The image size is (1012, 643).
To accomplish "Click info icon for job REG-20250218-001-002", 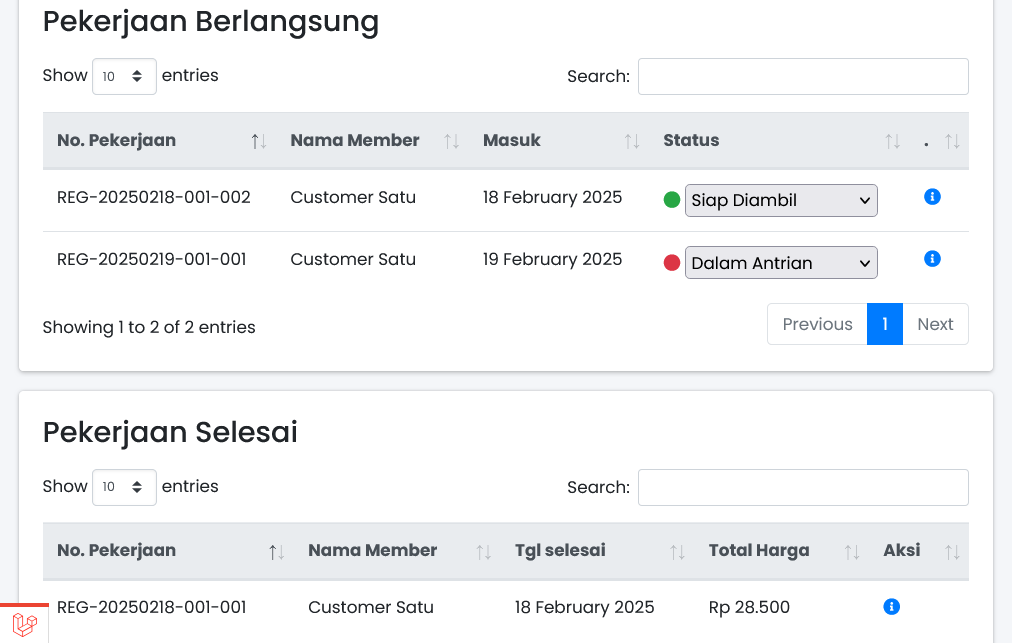I will pyautogui.click(x=932, y=197).
